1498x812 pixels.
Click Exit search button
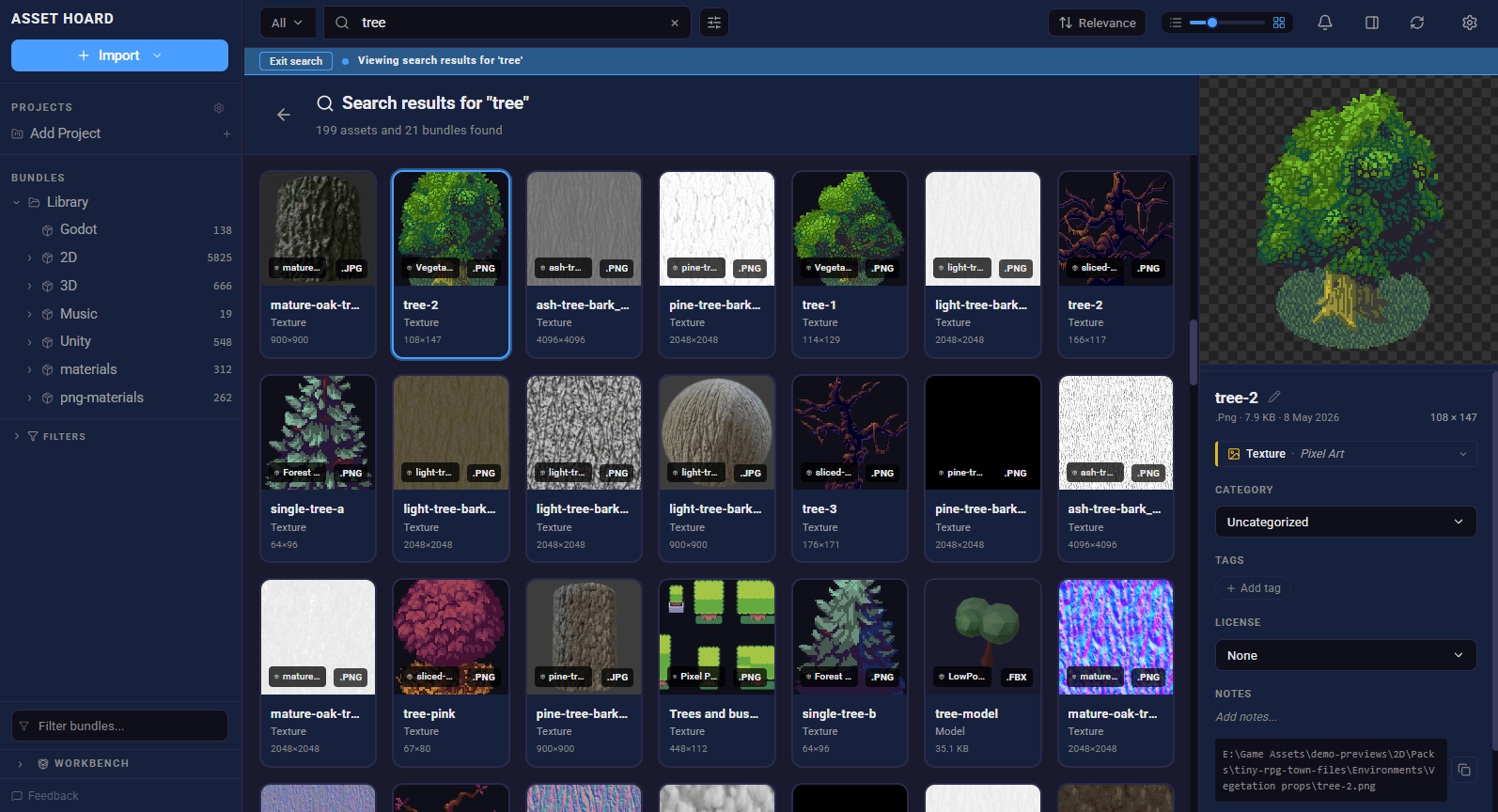click(x=296, y=61)
